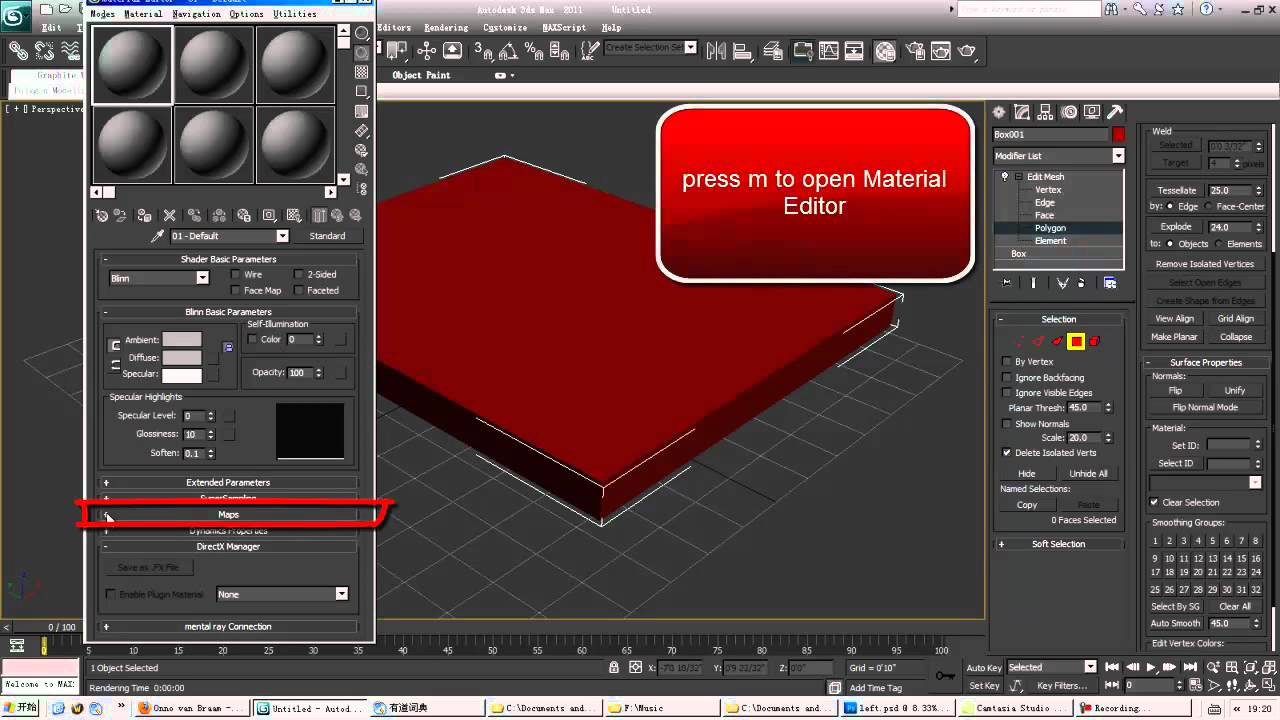Go to the end frame button
The height and width of the screenshot is (720, 1280).
pos(1192,667)
